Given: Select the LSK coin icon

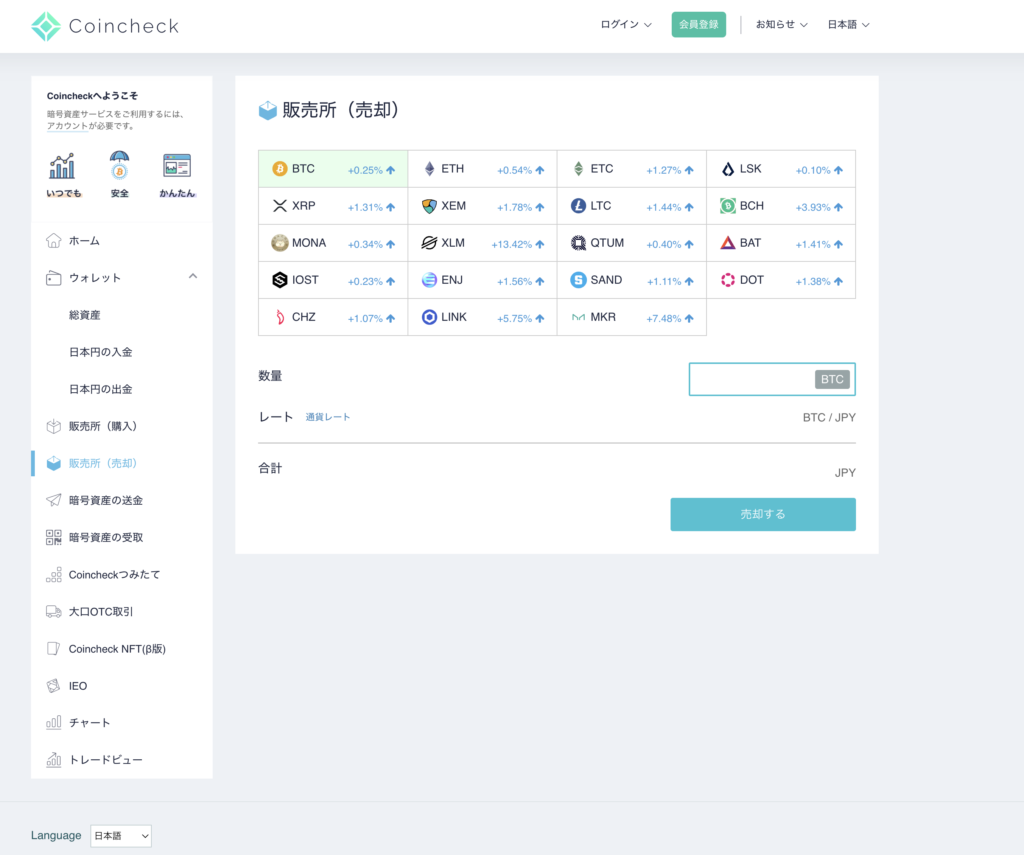Looking at the screenshot, I should (728, 169).
